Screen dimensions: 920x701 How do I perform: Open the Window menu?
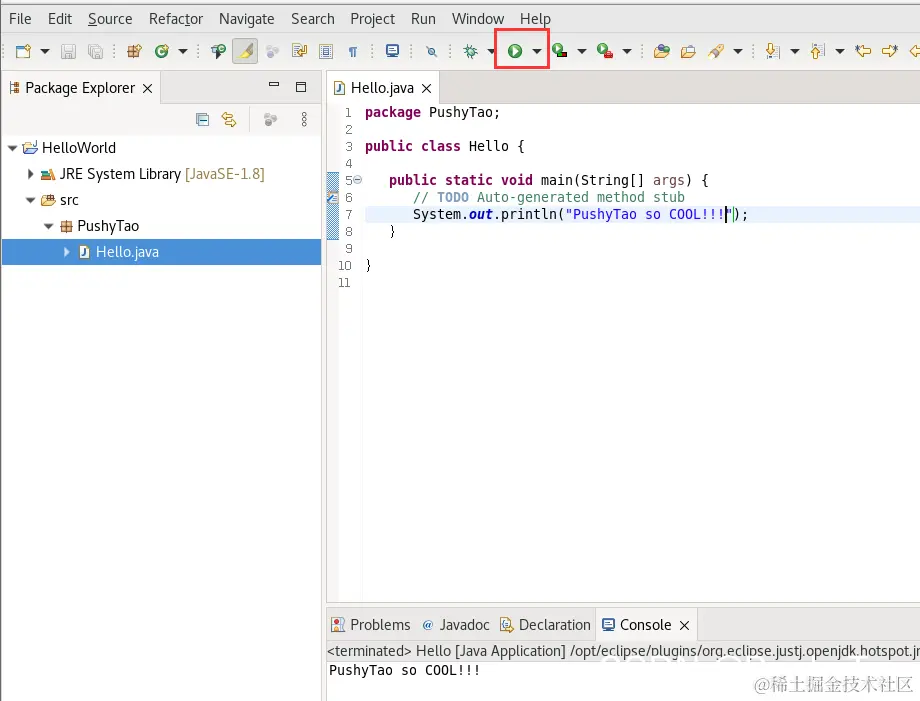point(478,19)
